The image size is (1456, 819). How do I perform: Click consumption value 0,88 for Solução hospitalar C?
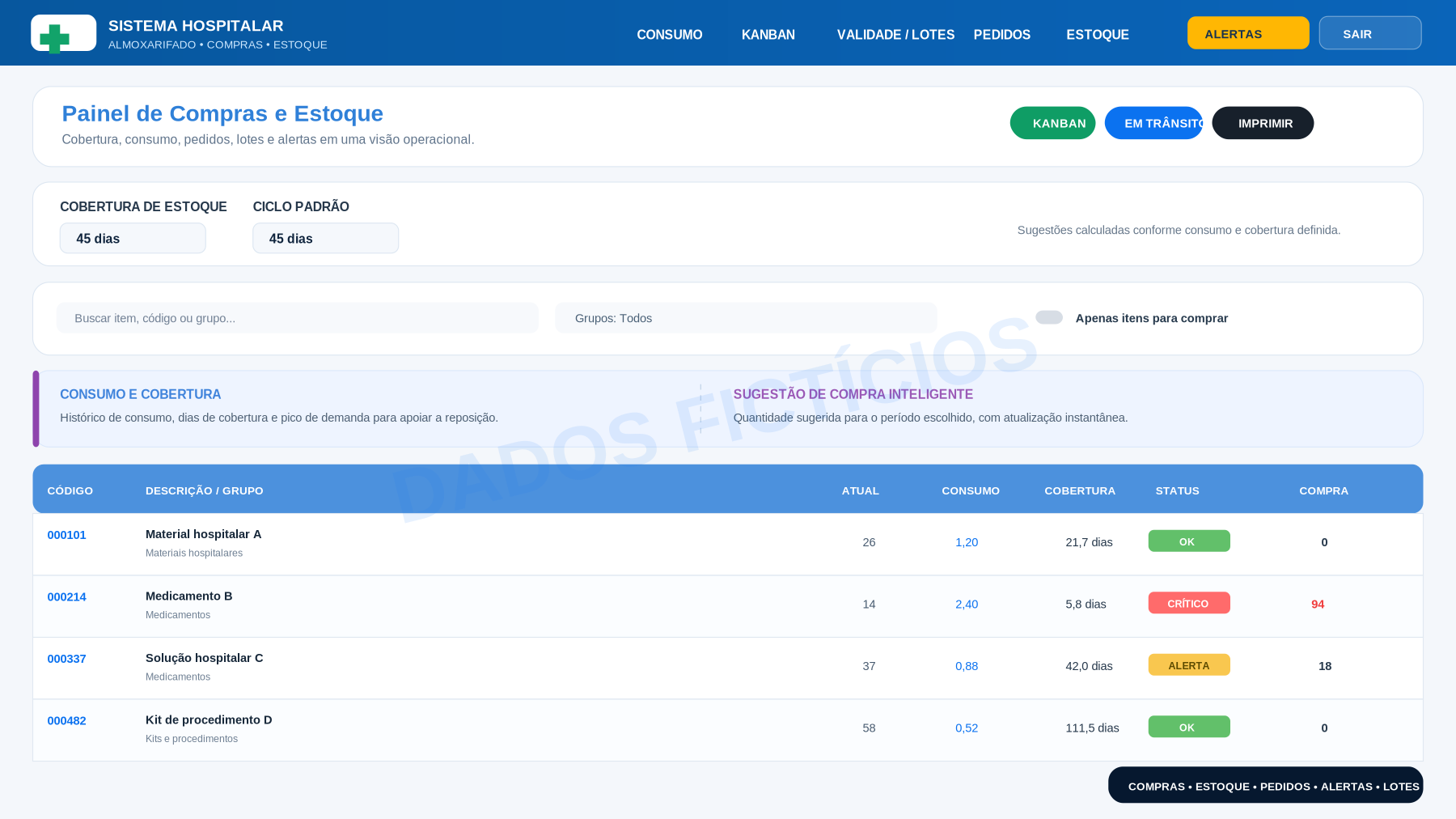(x=967, y=666)
